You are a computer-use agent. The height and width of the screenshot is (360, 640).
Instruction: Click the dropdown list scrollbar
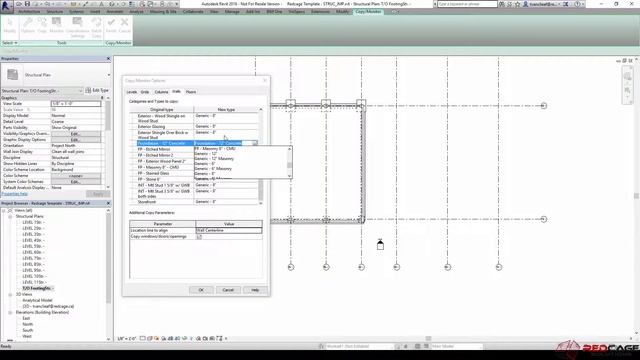coord(289,162)
